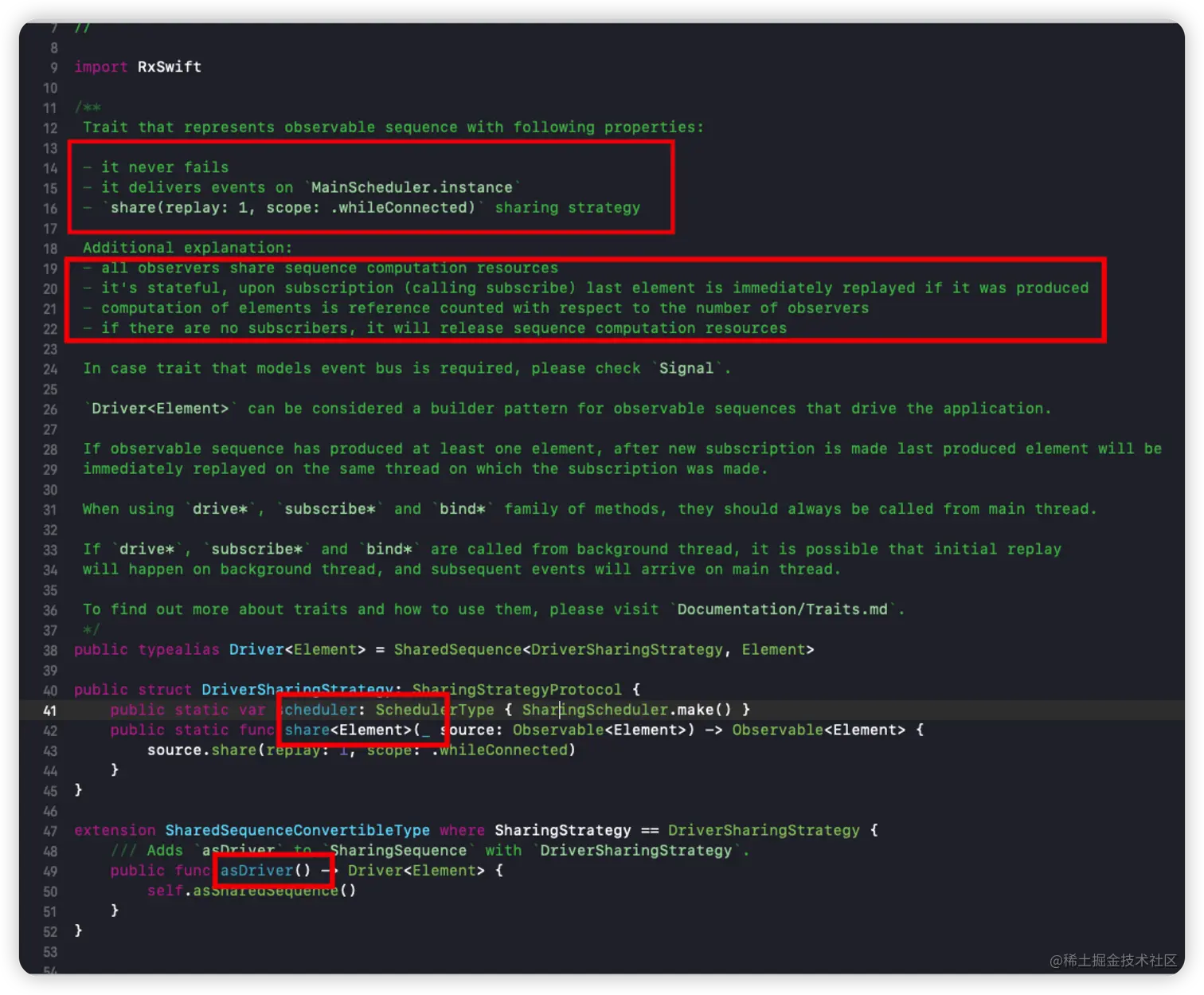The height and width of the screenshot is (995, 1204).
Task: Click line number 38 in the gutter
Action: pyautogui.click(x=50, y=650)
